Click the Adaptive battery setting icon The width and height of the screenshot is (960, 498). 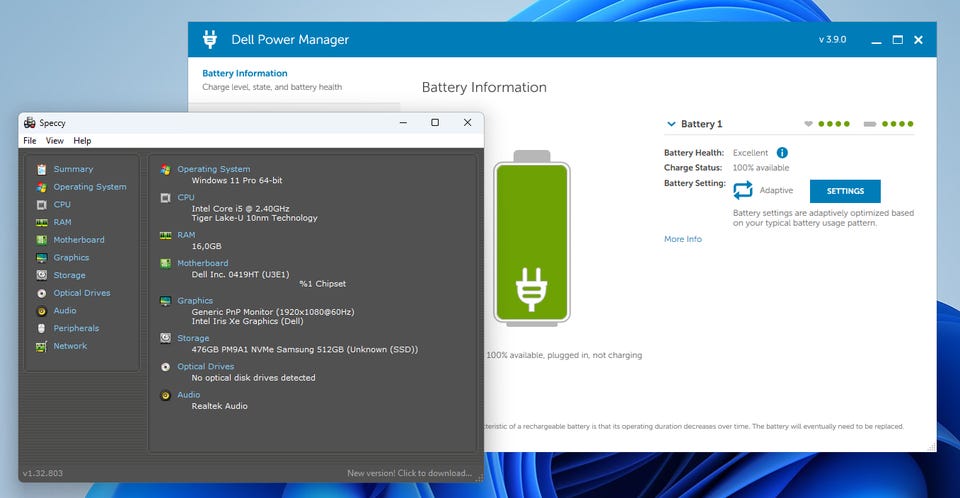point(743,190)
